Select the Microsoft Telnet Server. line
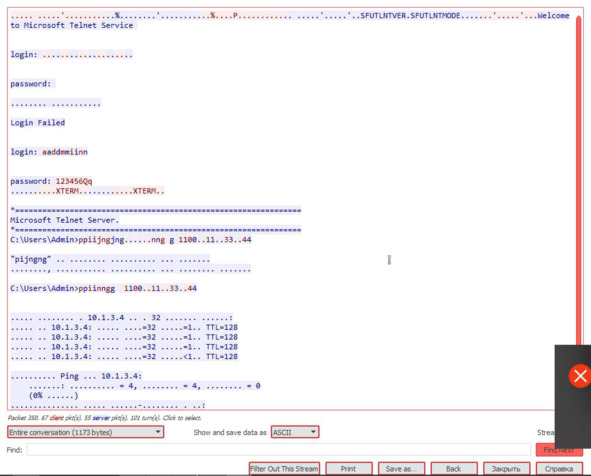Image resolution: width=591 pixels, height=476 pixels. coord(64,220)
